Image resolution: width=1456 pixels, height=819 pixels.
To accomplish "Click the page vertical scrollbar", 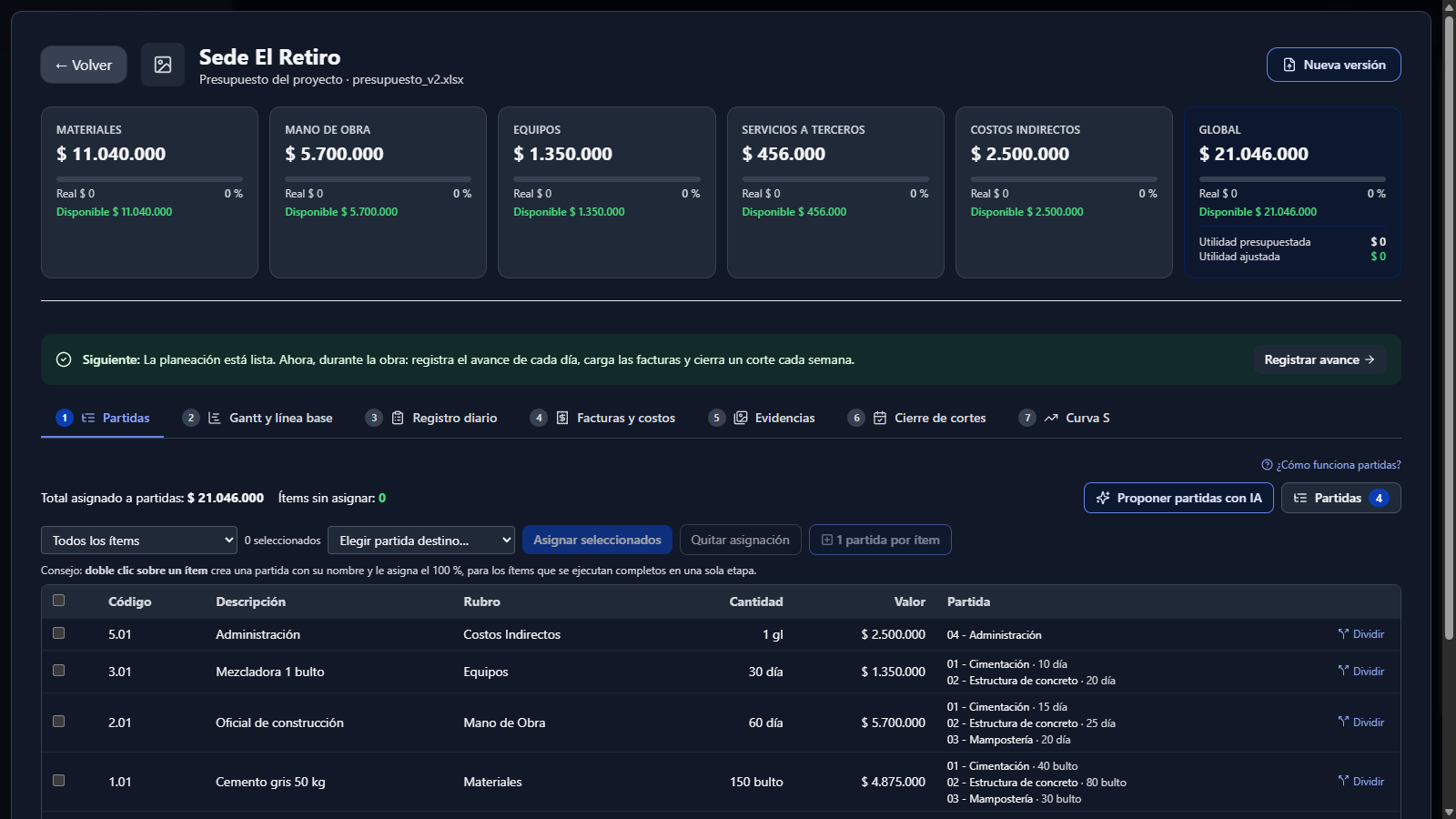I will 1449,328.
